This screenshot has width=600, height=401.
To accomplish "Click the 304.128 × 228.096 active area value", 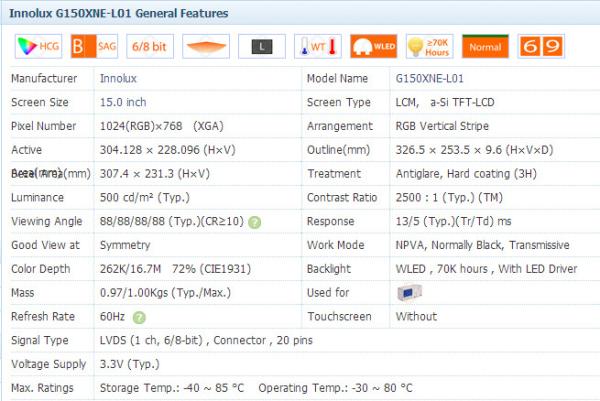I will click(x=168, y=150).
